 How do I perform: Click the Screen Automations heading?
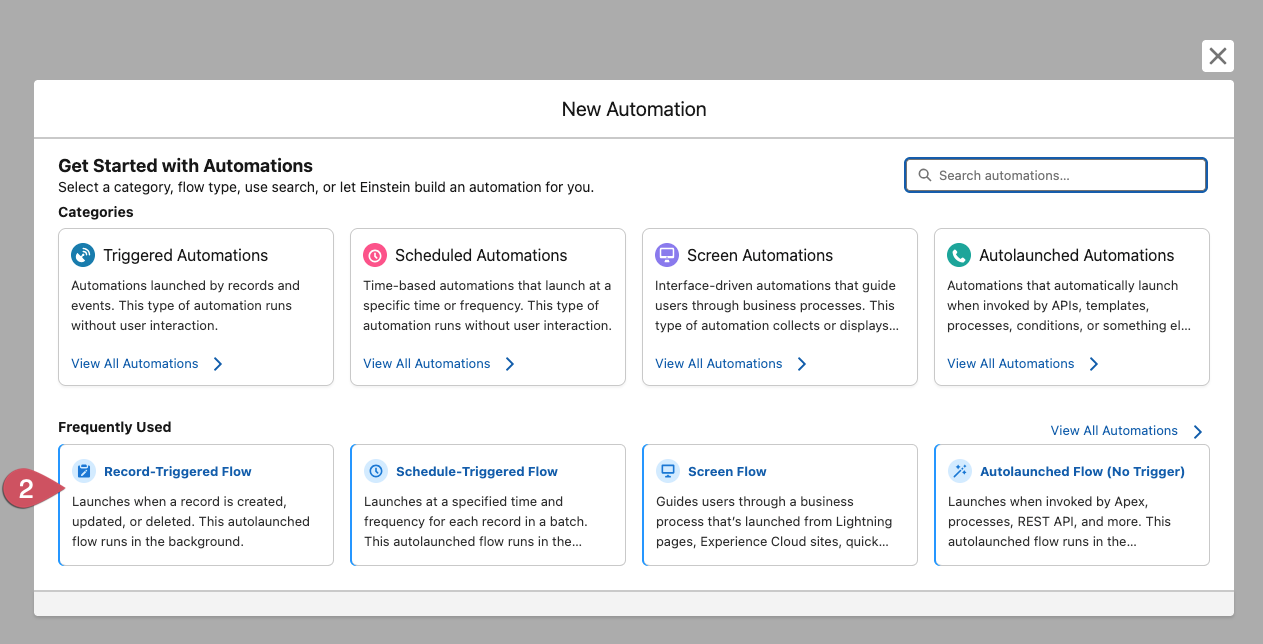[760, 256]
